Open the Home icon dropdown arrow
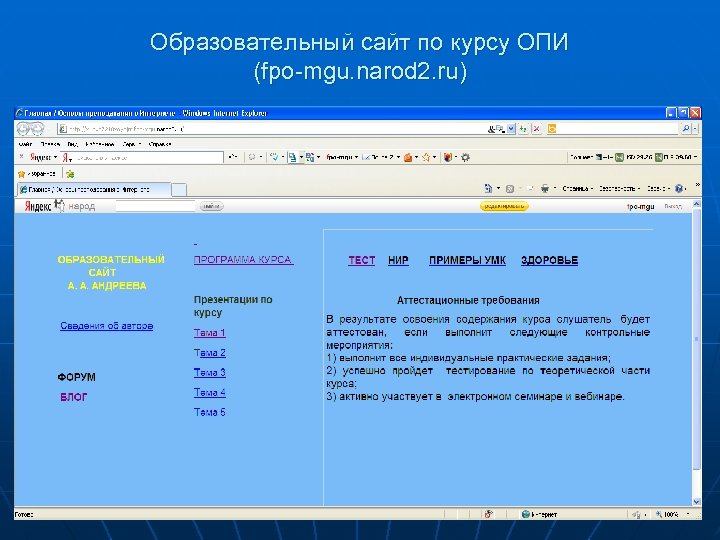 (x=498, y=189)
